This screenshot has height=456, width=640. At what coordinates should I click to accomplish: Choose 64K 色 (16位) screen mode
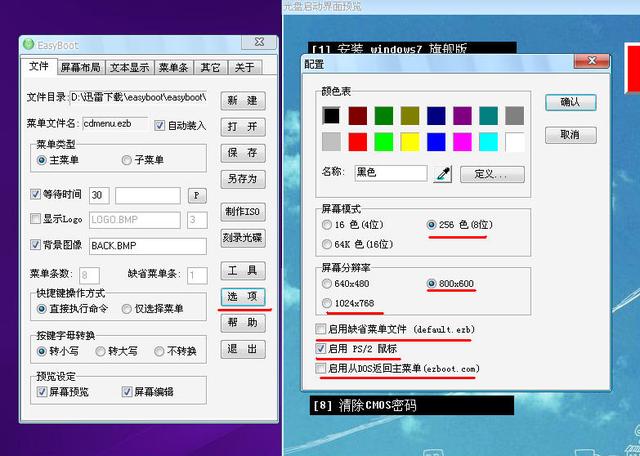[x=327, y=244]
